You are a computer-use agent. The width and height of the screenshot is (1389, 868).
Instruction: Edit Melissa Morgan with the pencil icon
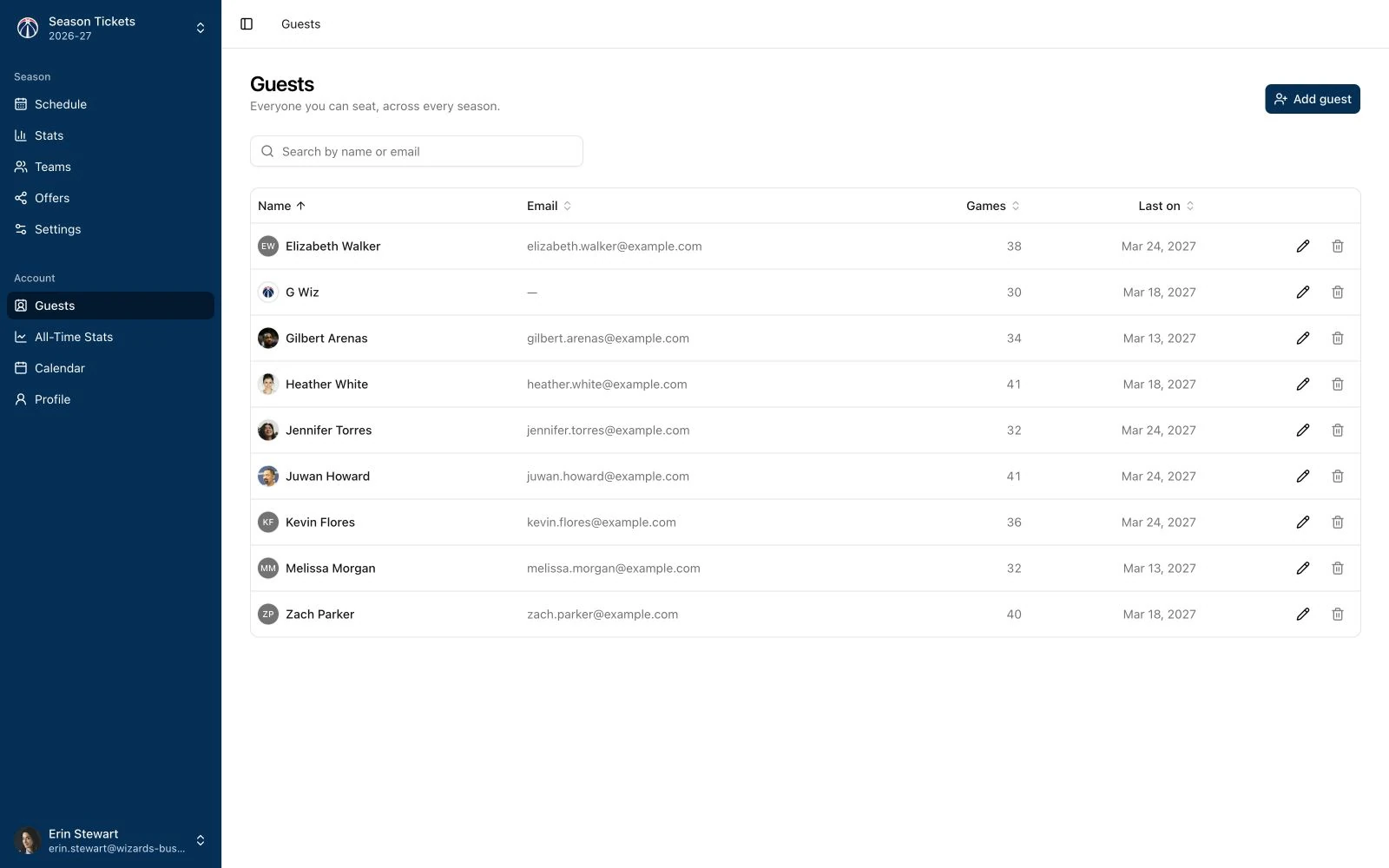[1303, 569]
